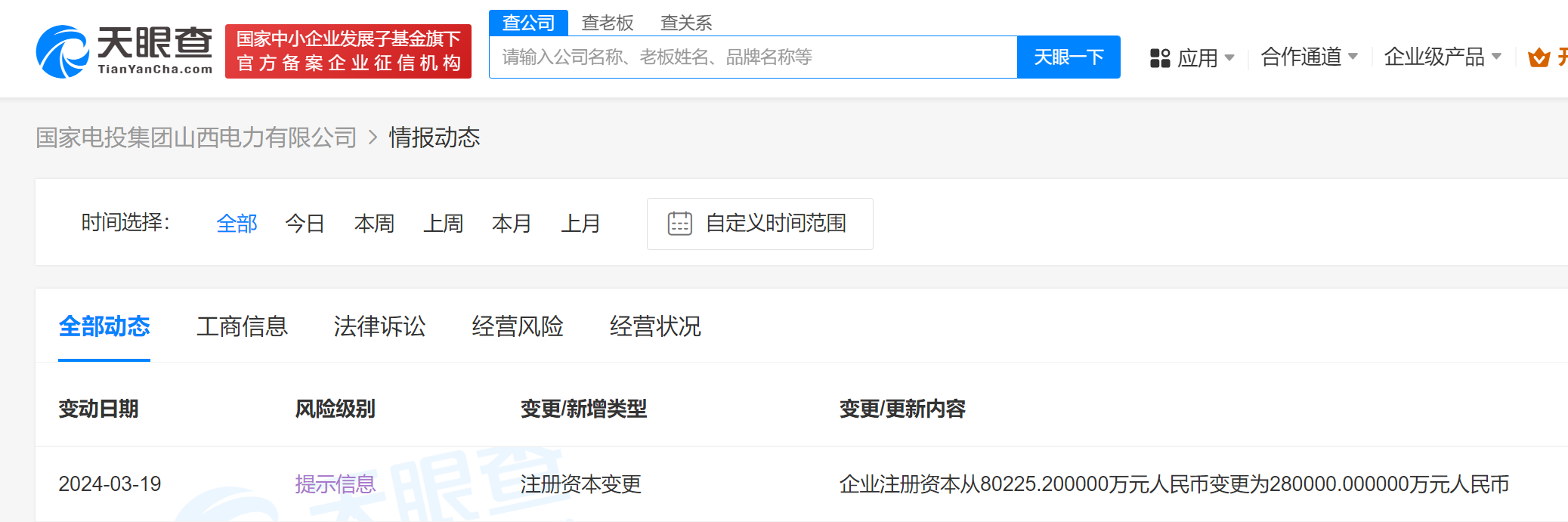Open the 合作通道 dropdown

click(x=1309, y=57)
